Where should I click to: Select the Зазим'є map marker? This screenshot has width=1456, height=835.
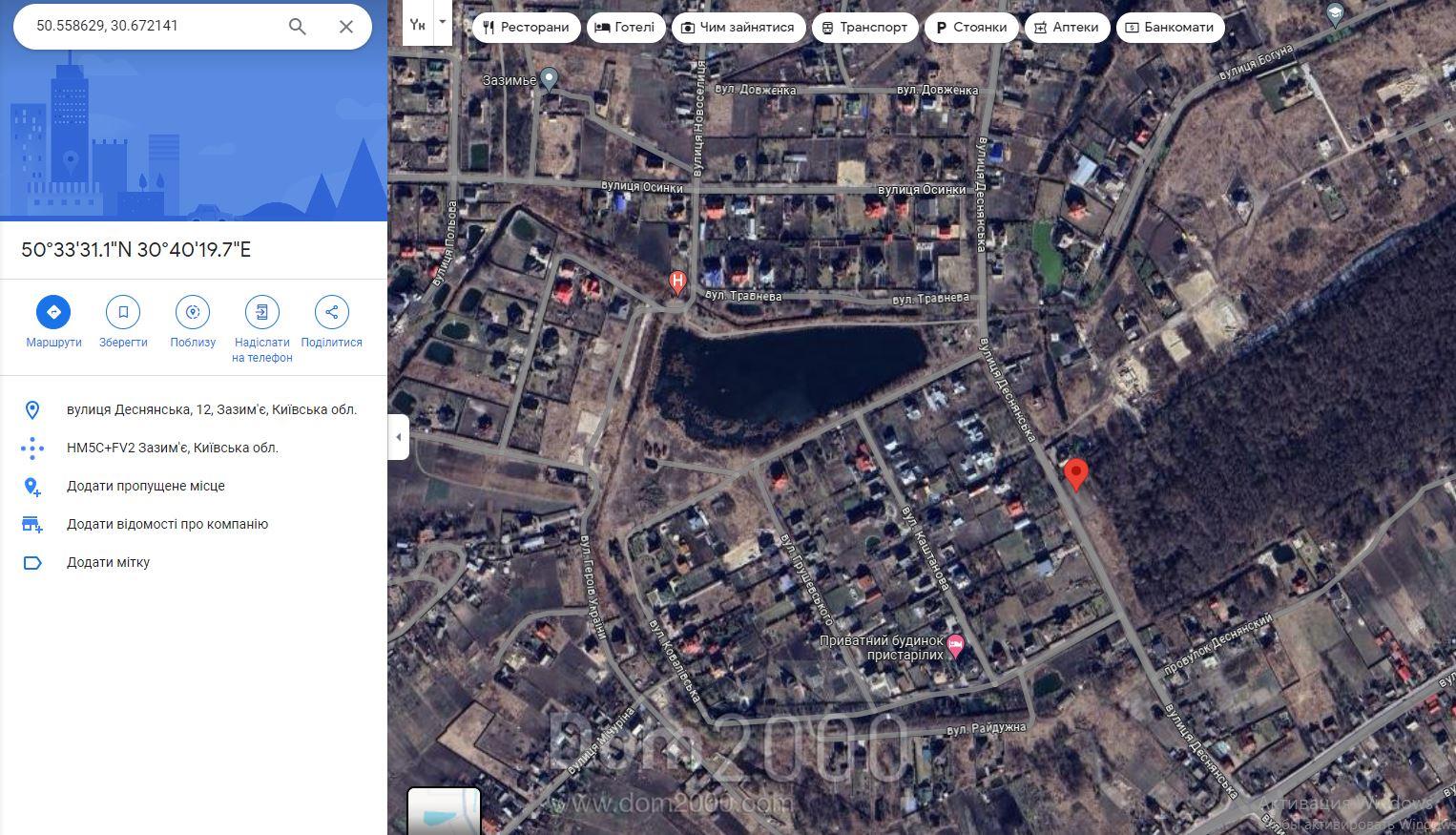coord(549,79)
